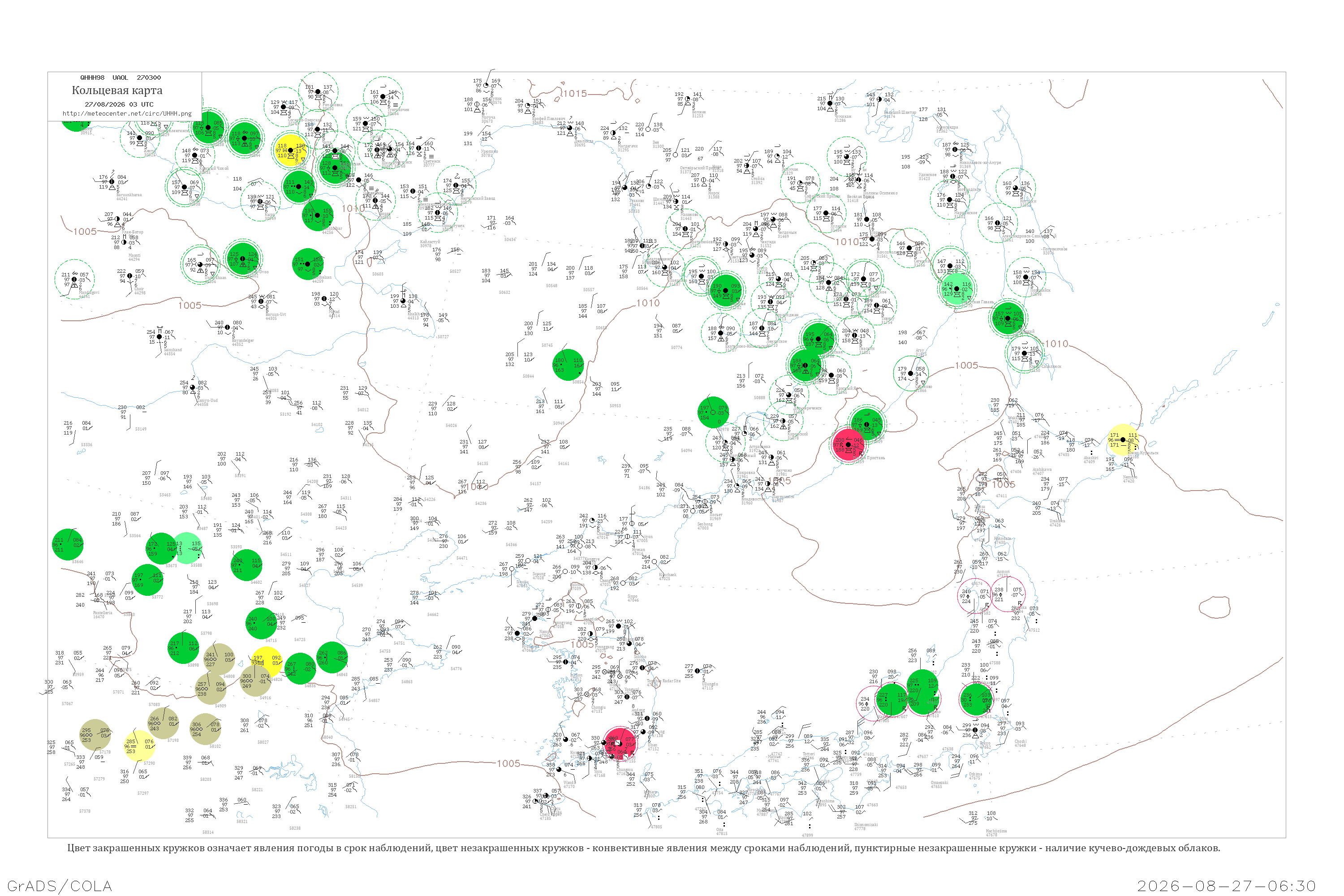Click the "Кыра 30949" station label

coord(270,216)
